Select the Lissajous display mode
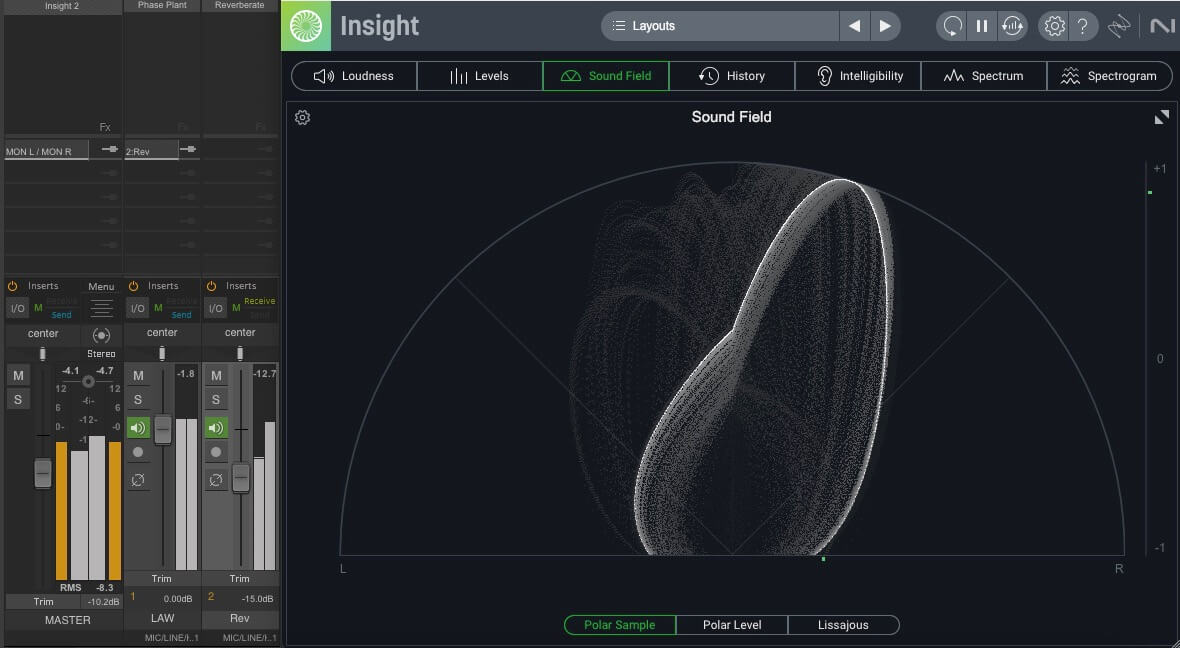The image size is (1180, 648). [843, 625]
